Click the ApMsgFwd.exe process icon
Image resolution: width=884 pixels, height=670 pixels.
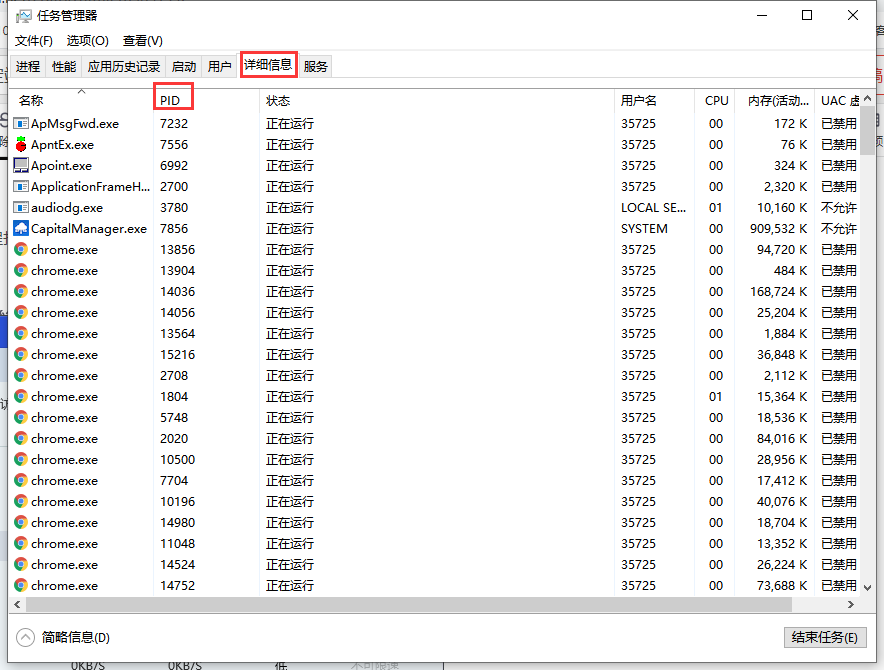[x=22, y=123]
